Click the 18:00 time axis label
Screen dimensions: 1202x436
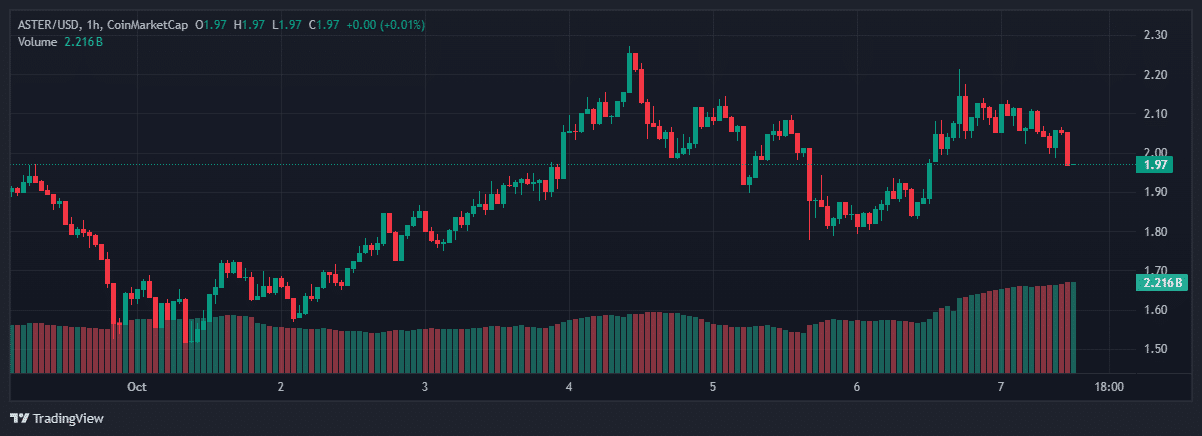coord(1109,386)
